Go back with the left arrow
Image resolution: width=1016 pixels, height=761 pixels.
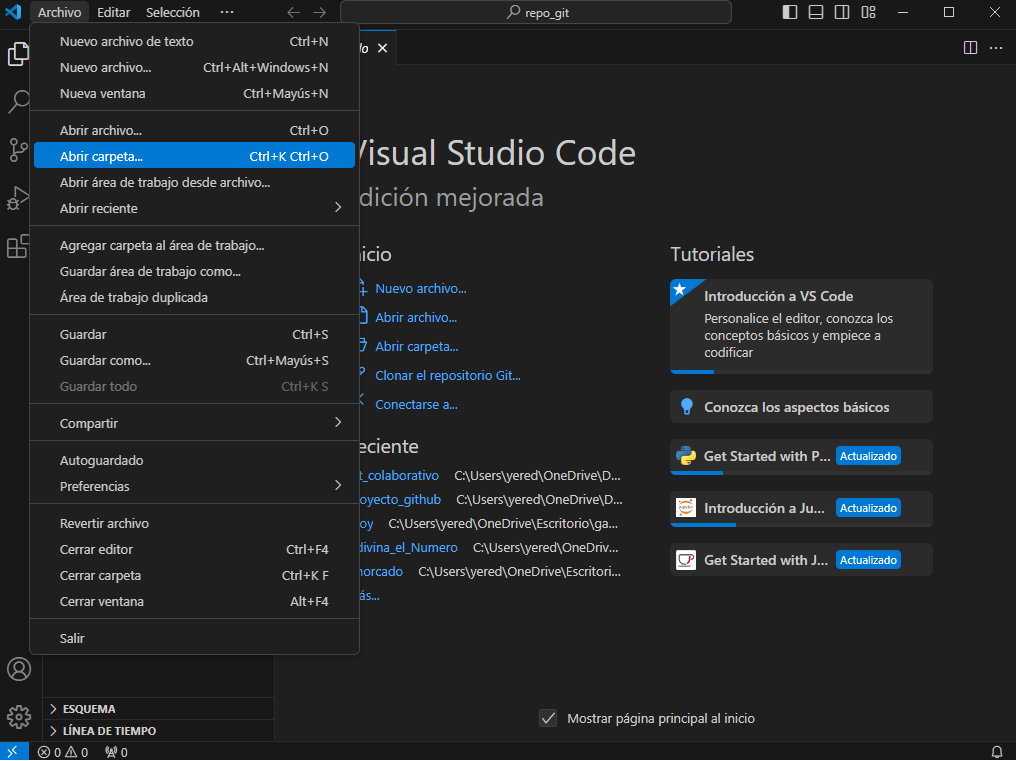pyautogui.click(x=294, y=12)
